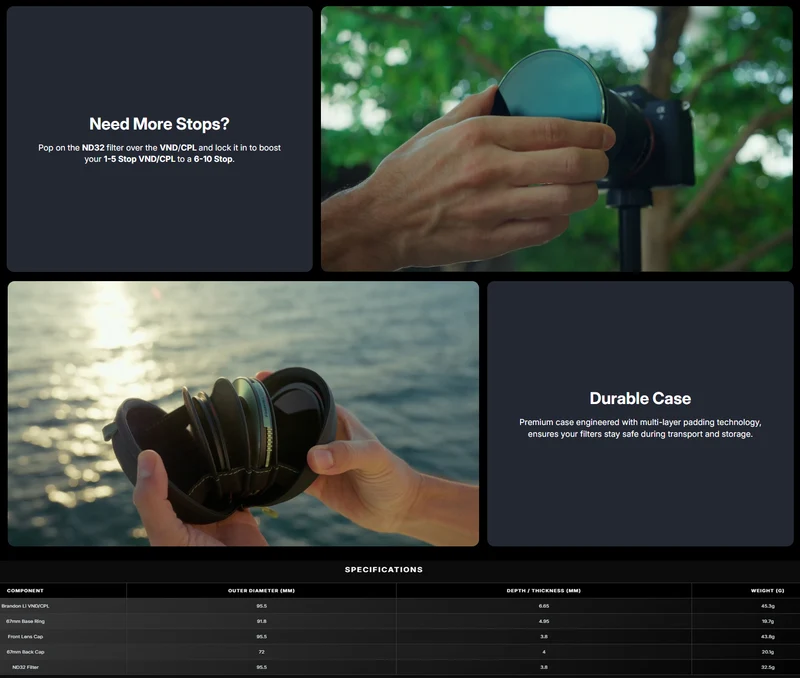The height and width of the screenshot is (678, 800).
Task: Click the 95.5 diameter of Front Lens Cap
Action: [x=261, y=637]
